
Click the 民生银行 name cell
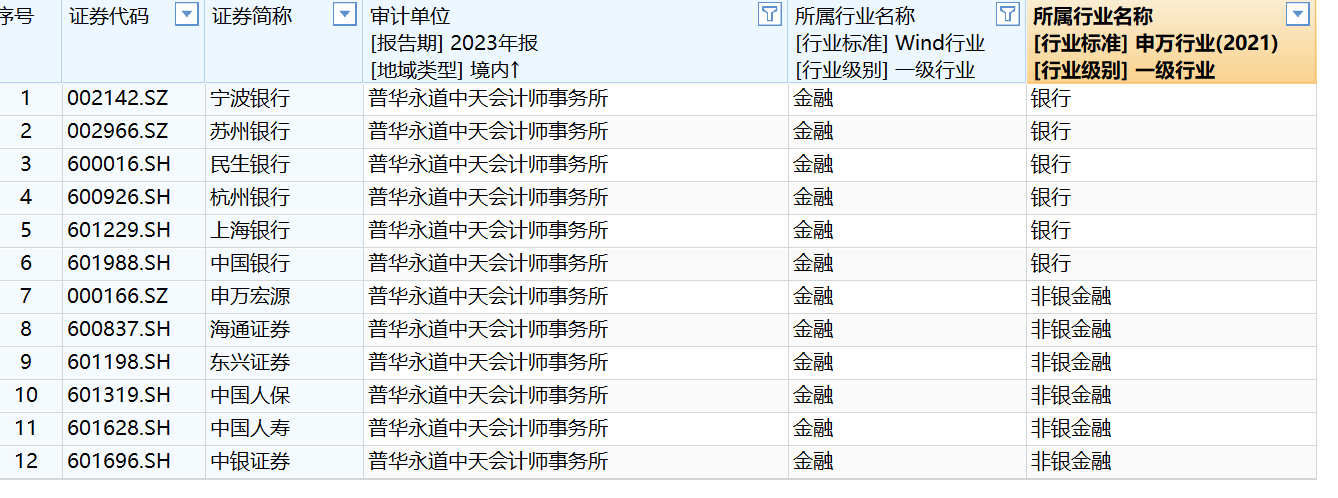click(x=284, y=165)
